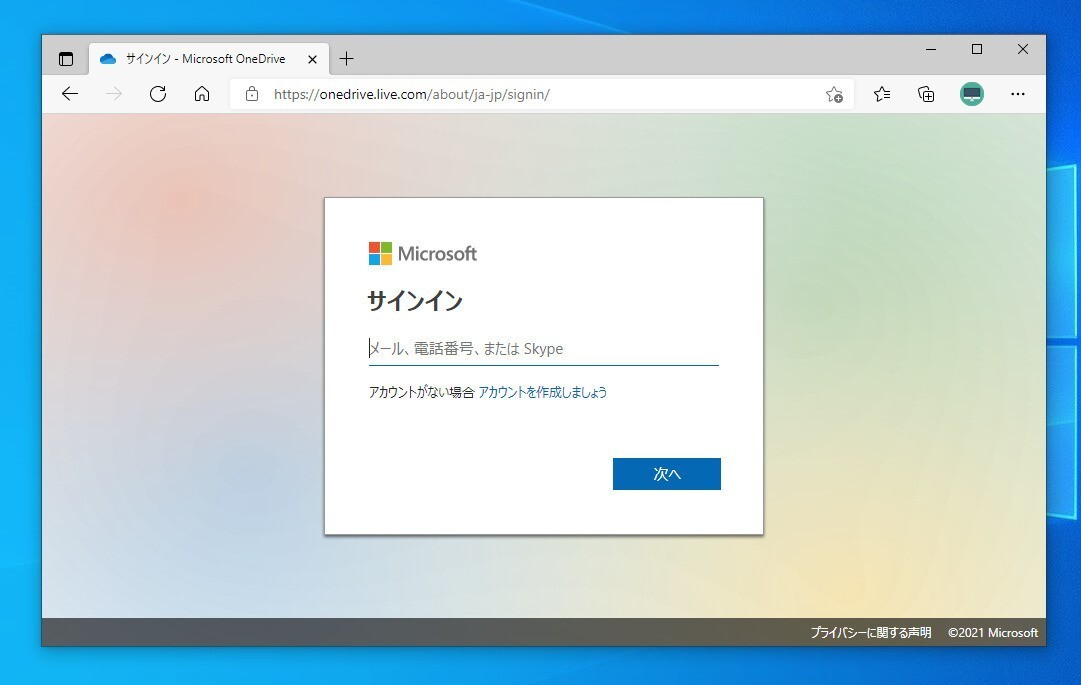Viewport: 1081px width, 685px height.
Task: Open the Collections panel
Action: tap(926, 94)
